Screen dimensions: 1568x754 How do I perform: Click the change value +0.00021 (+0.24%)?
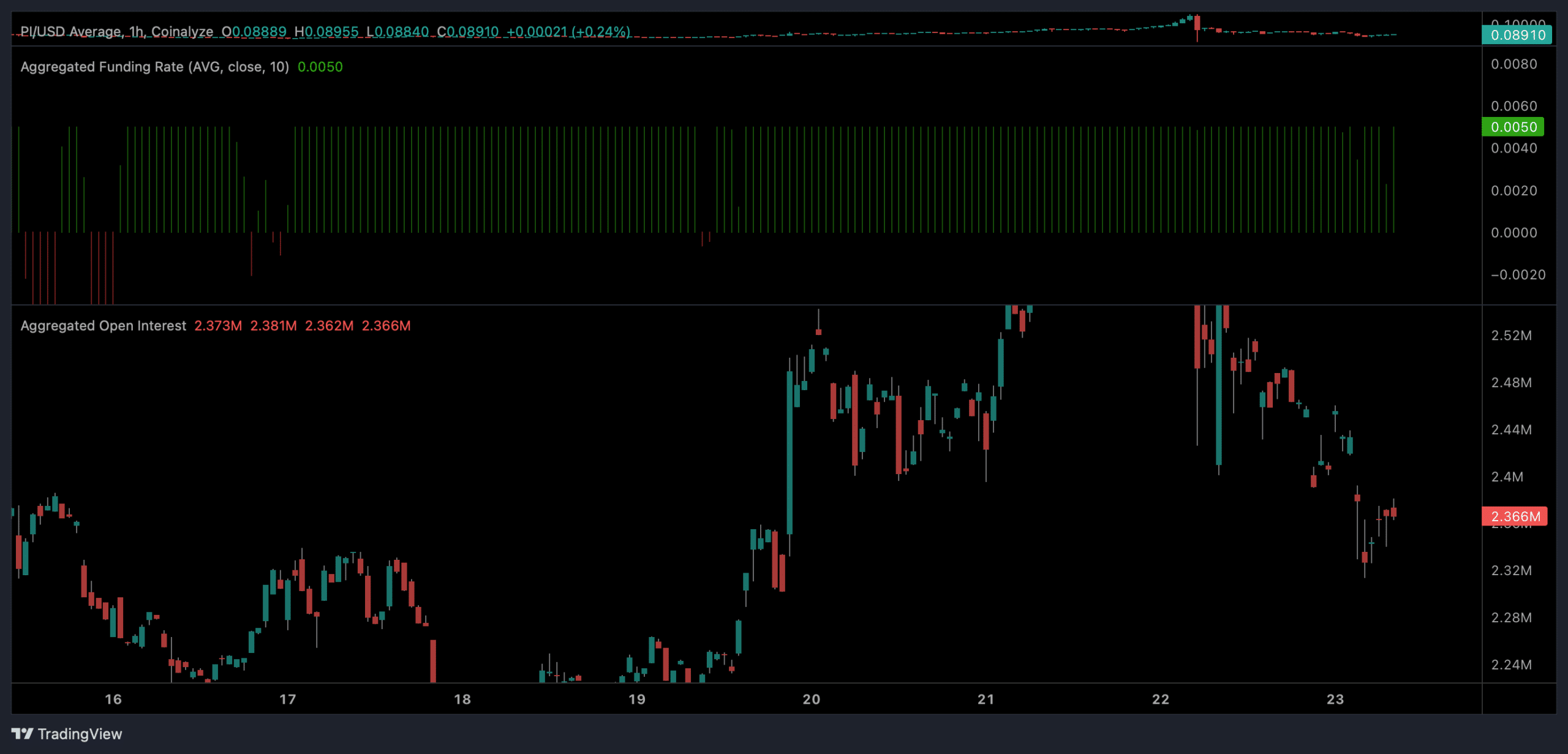tap(568, 31)
